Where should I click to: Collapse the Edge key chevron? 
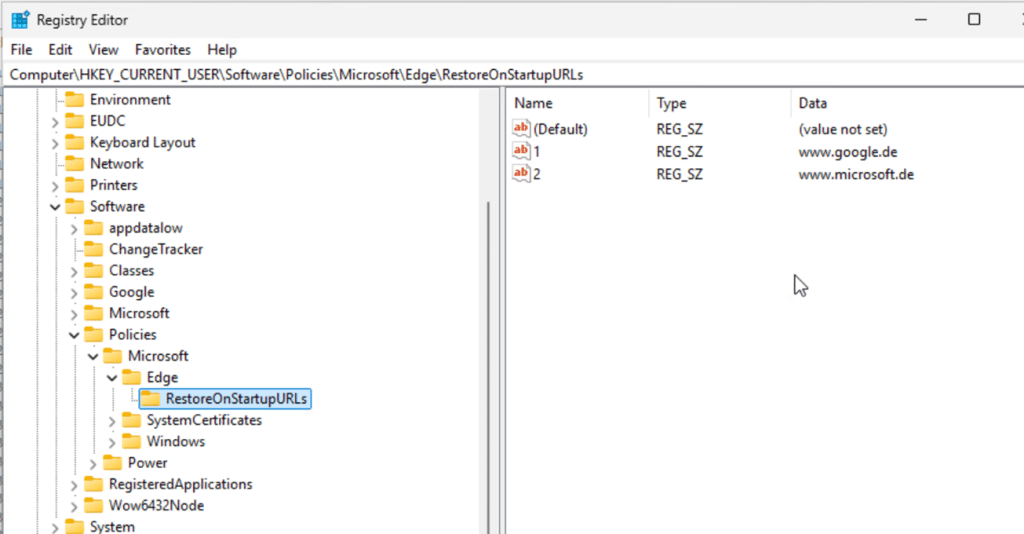(x=112, y=378)
